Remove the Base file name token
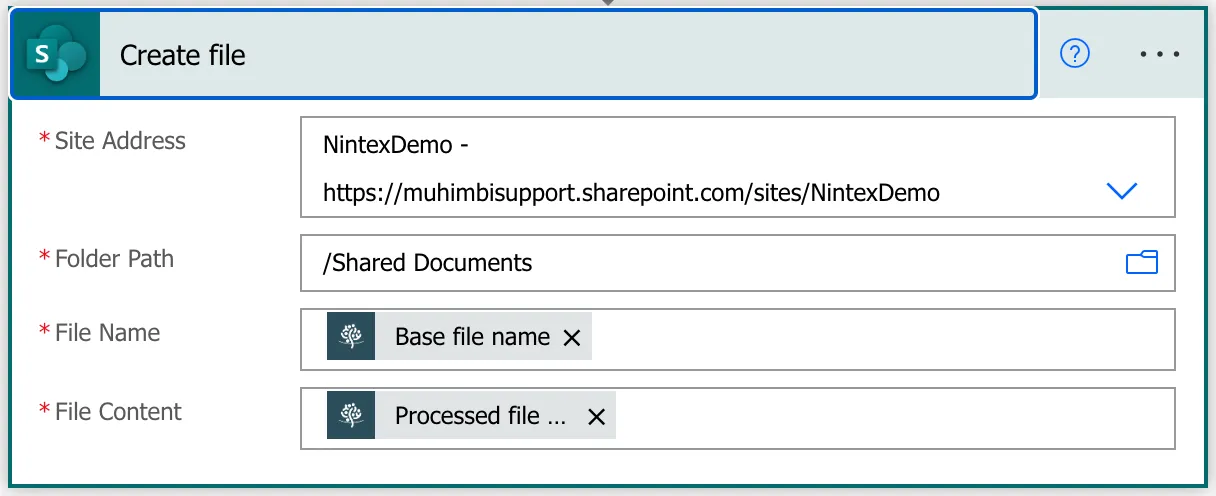 coord(572,338)
